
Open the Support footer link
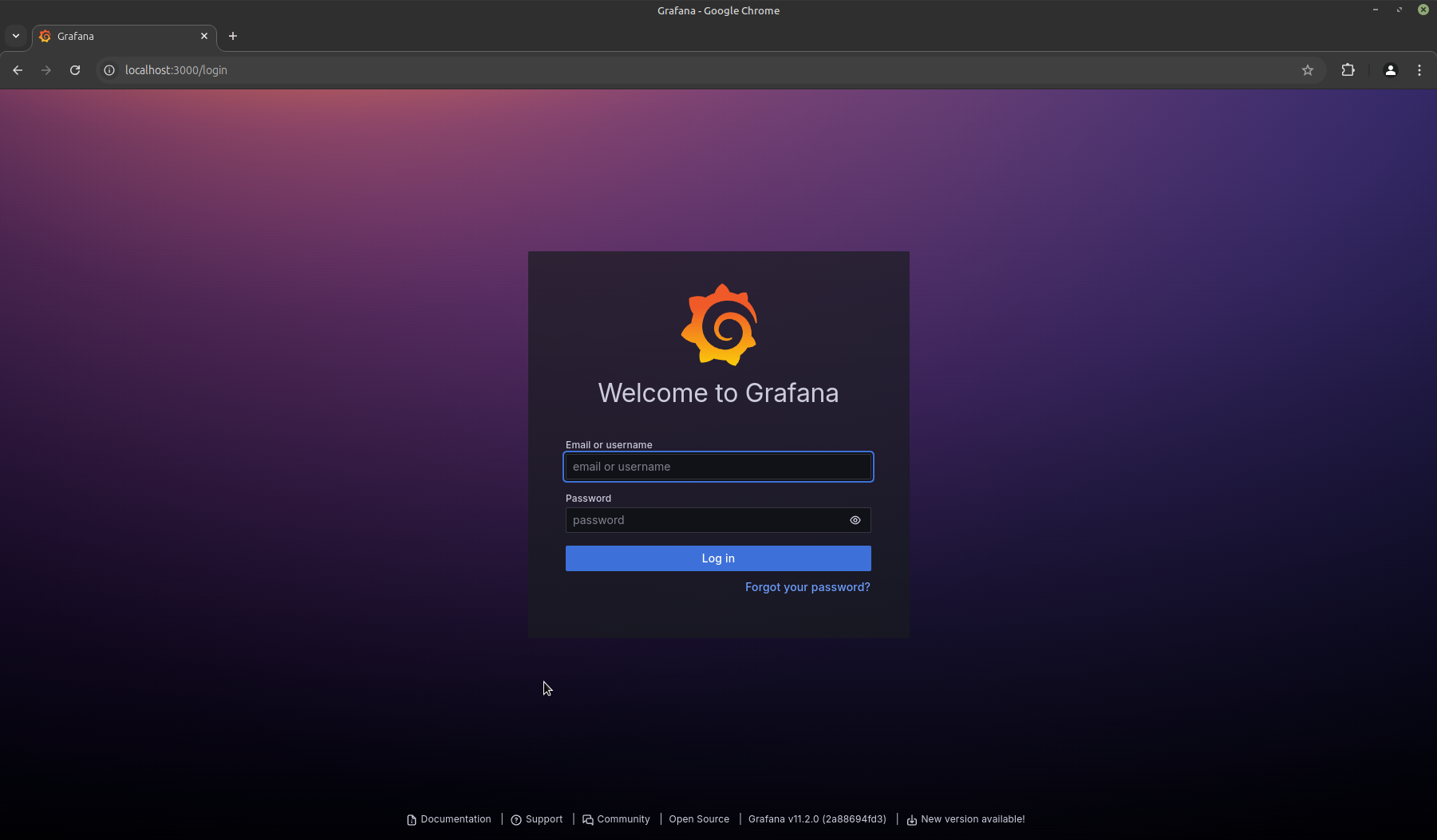point(537,819)
